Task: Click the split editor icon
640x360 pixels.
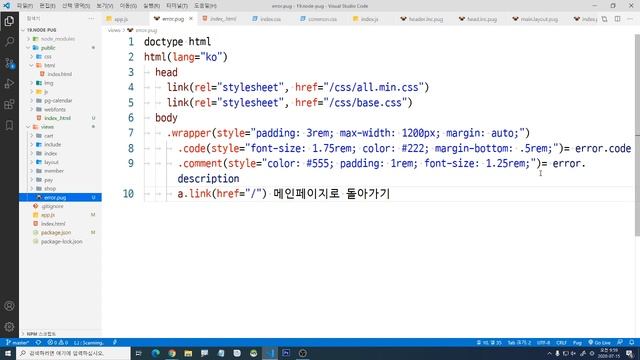Action: point(617,19)
